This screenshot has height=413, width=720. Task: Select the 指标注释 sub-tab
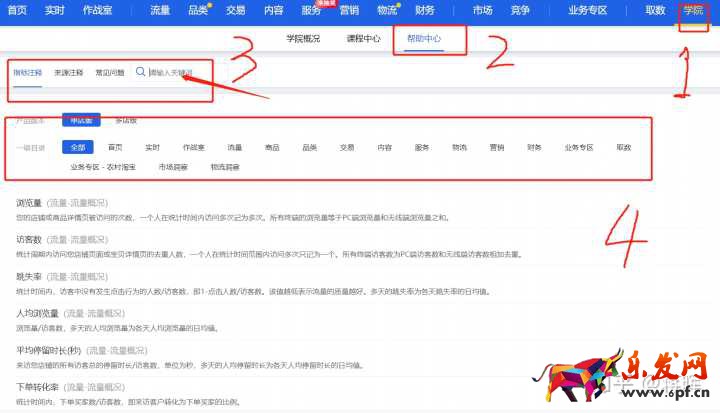click(x=27, y=72)
